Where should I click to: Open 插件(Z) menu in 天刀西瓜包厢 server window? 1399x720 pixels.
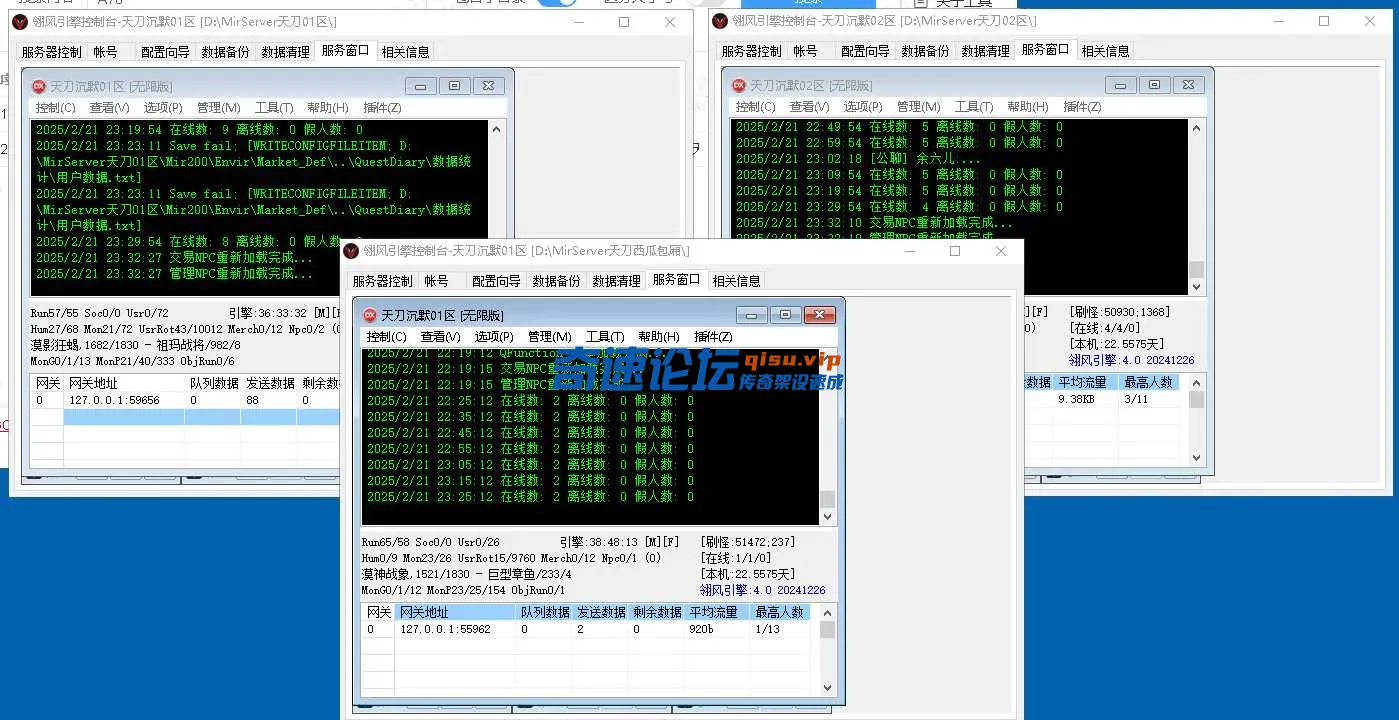(713, 337)
